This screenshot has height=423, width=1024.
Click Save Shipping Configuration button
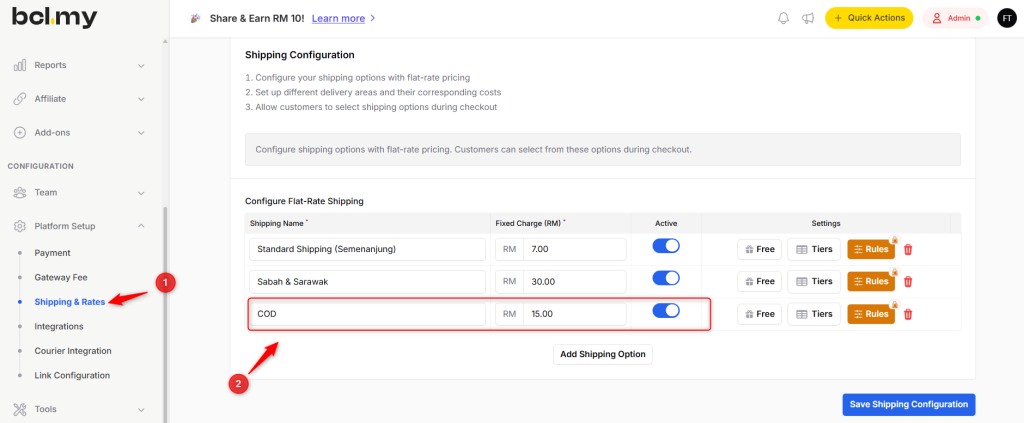908,404
